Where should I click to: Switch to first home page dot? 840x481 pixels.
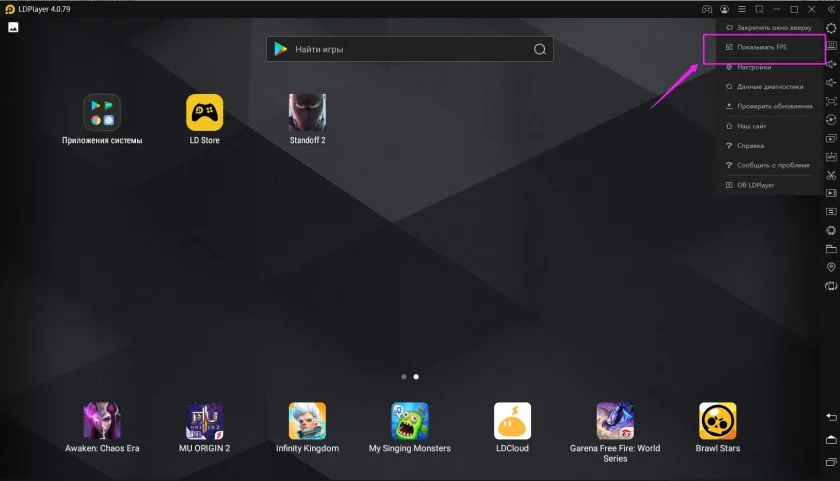(403, 377)
